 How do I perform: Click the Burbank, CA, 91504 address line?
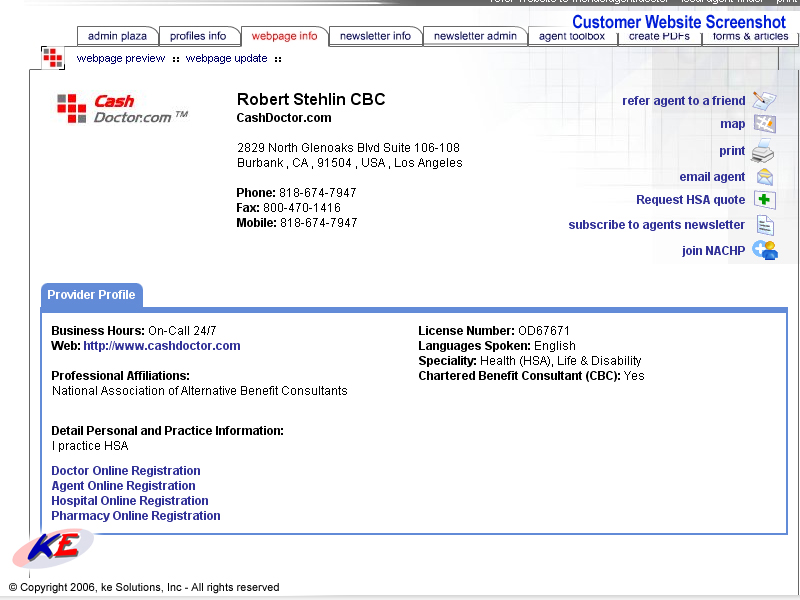[x=350, y=163]
